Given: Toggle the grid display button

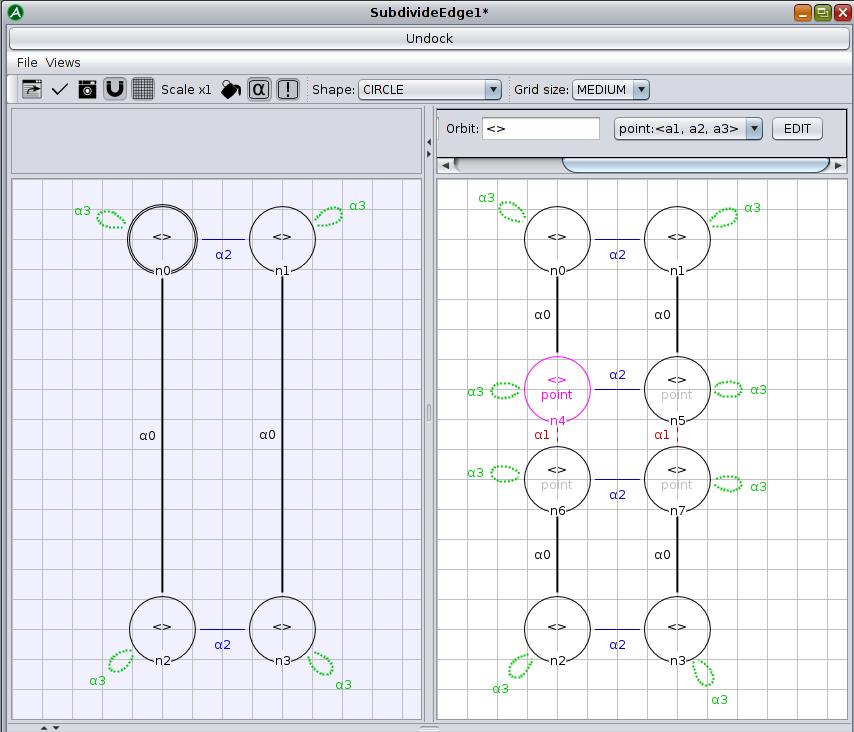Looking at the screenshot, I should [143, 89].
